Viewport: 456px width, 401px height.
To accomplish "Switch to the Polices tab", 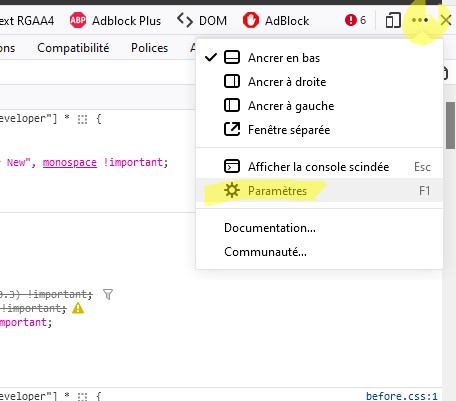I will click(x=149, y=48).
